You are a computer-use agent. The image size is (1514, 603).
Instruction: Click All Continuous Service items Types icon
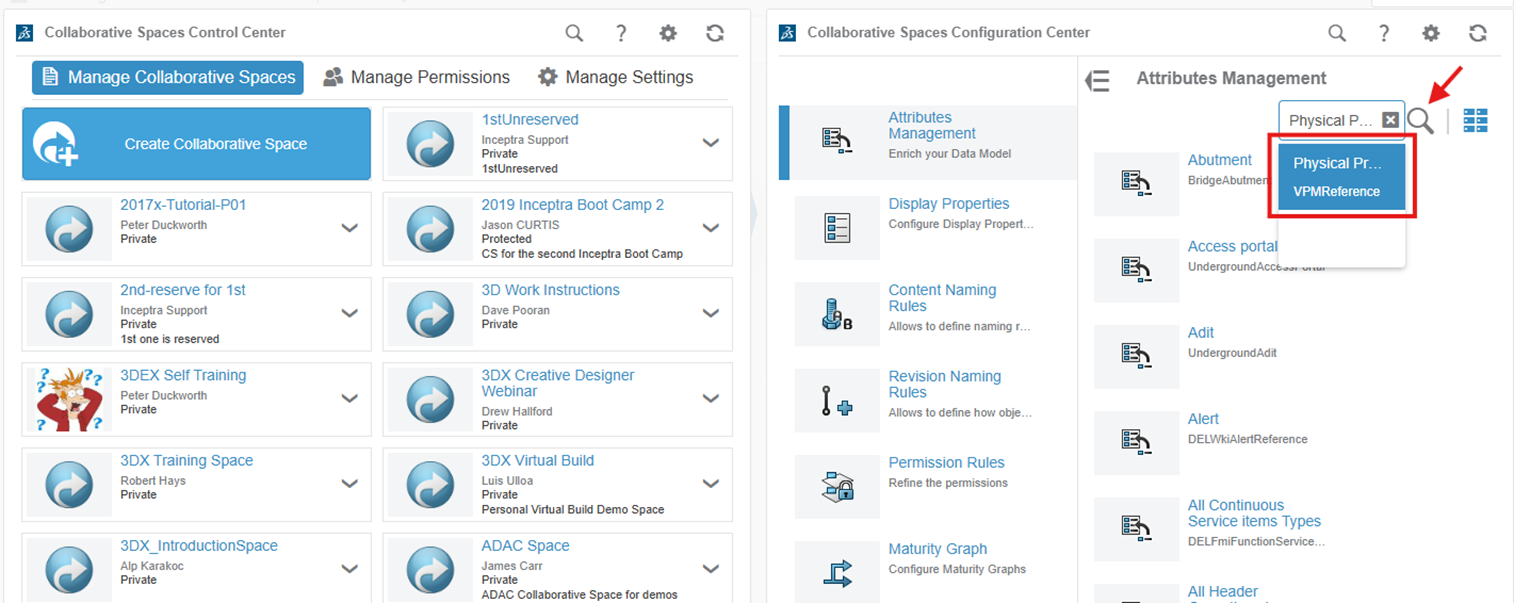pyautogui.click(x=1136, y=528)
